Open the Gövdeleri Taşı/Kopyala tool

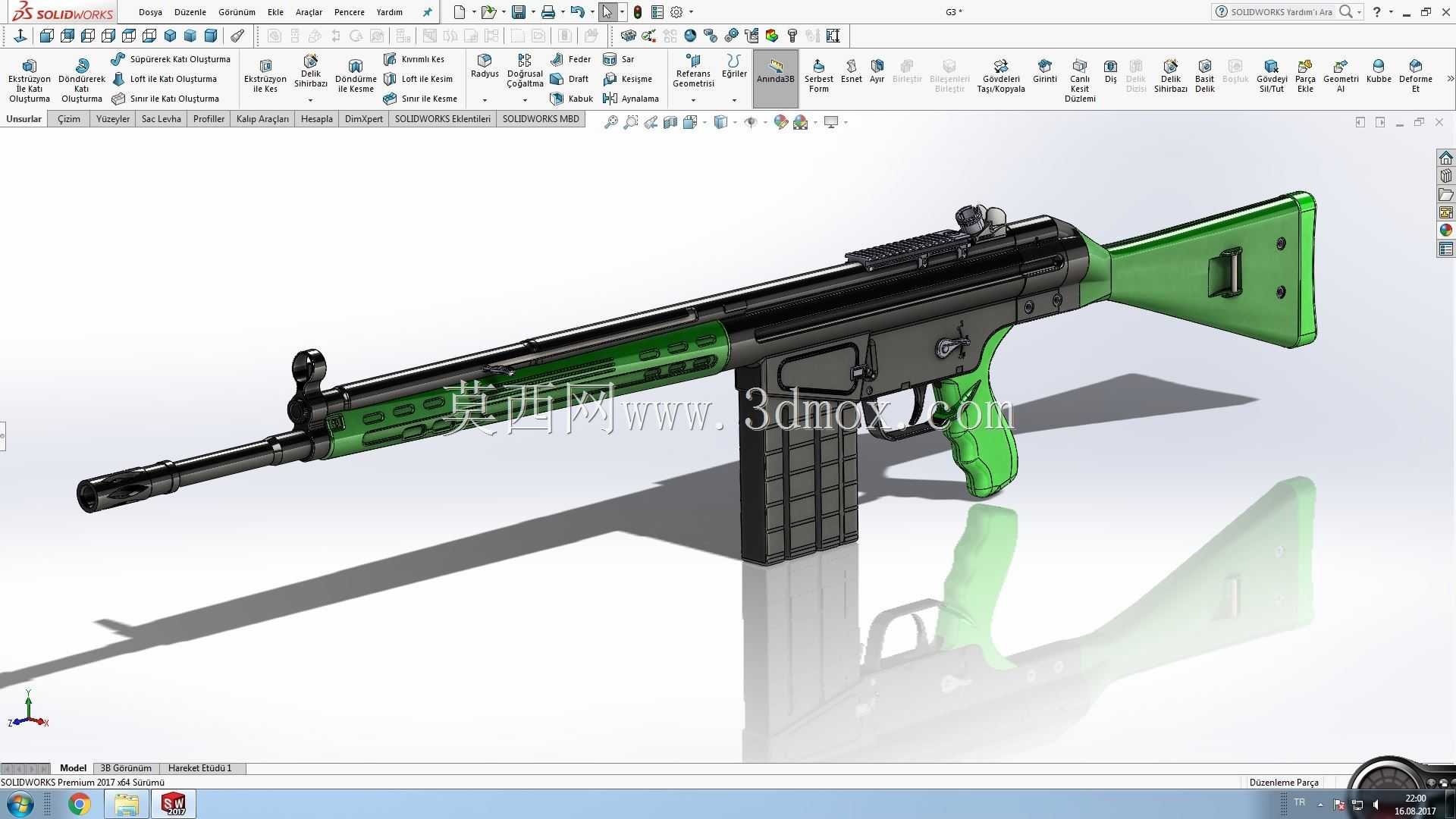pos(1000,75)
